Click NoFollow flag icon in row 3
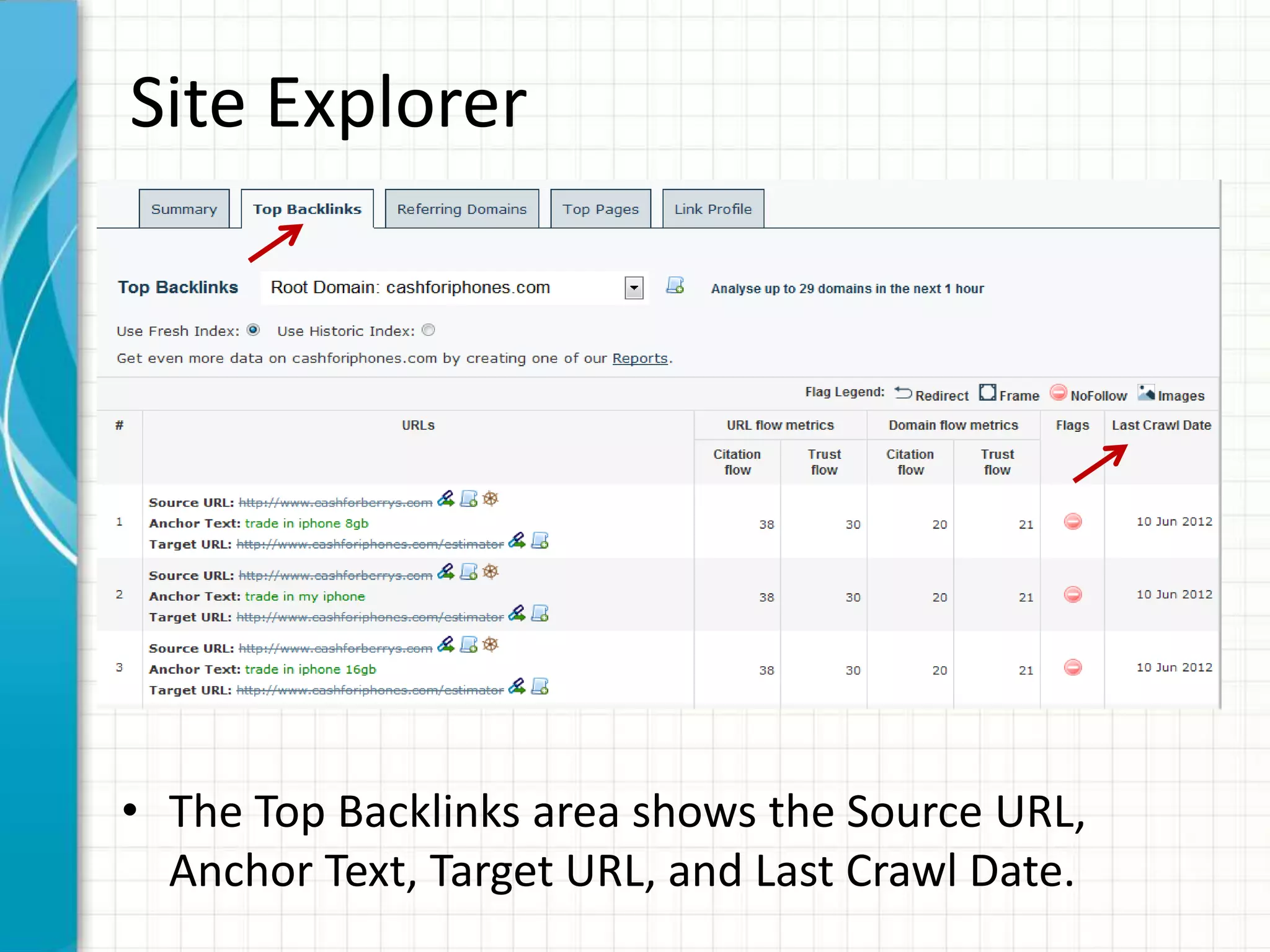1270x952 pixels. point(1073,668)
